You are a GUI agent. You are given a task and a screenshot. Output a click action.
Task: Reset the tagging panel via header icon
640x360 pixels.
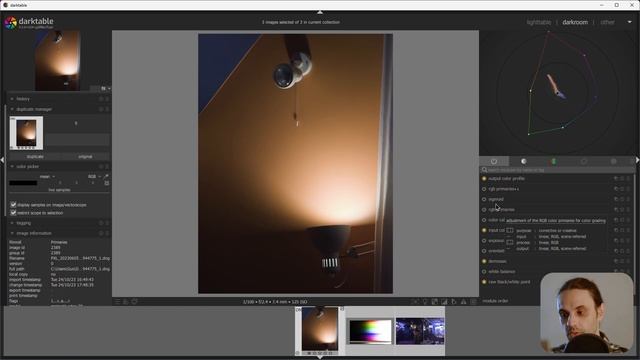(101, 223)
